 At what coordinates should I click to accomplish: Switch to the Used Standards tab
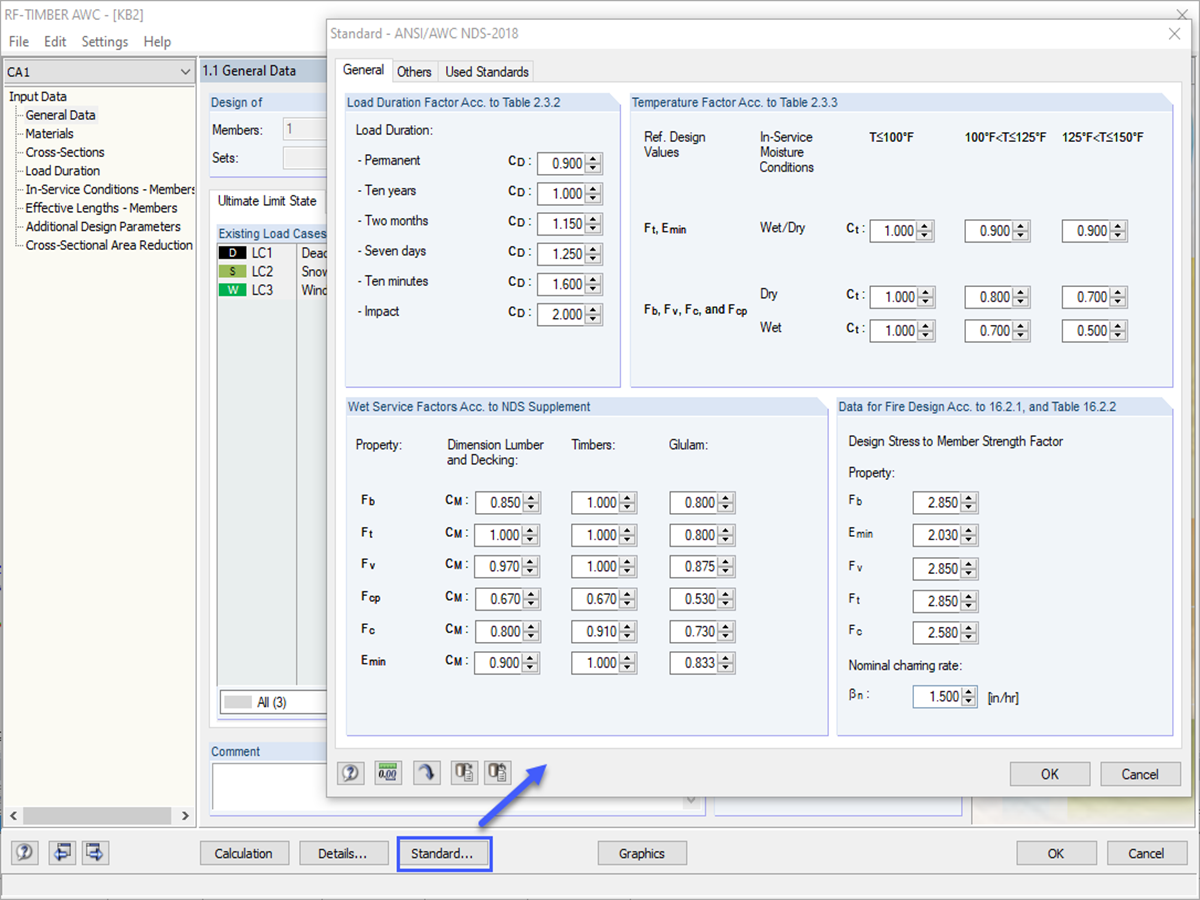[487, 71]
